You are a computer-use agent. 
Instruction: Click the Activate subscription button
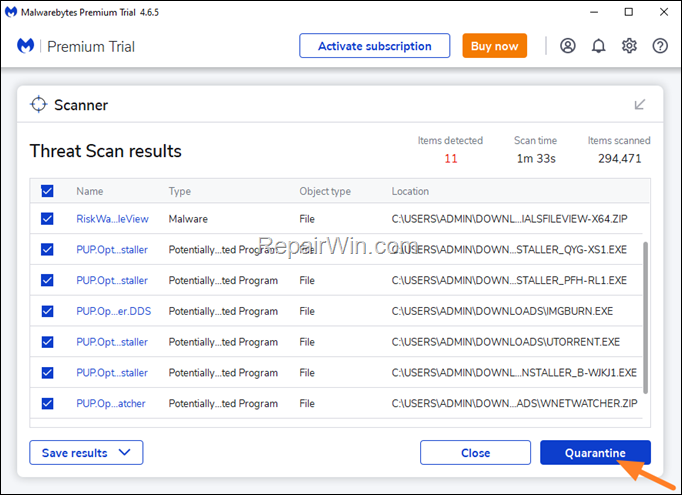click(374, 46)
